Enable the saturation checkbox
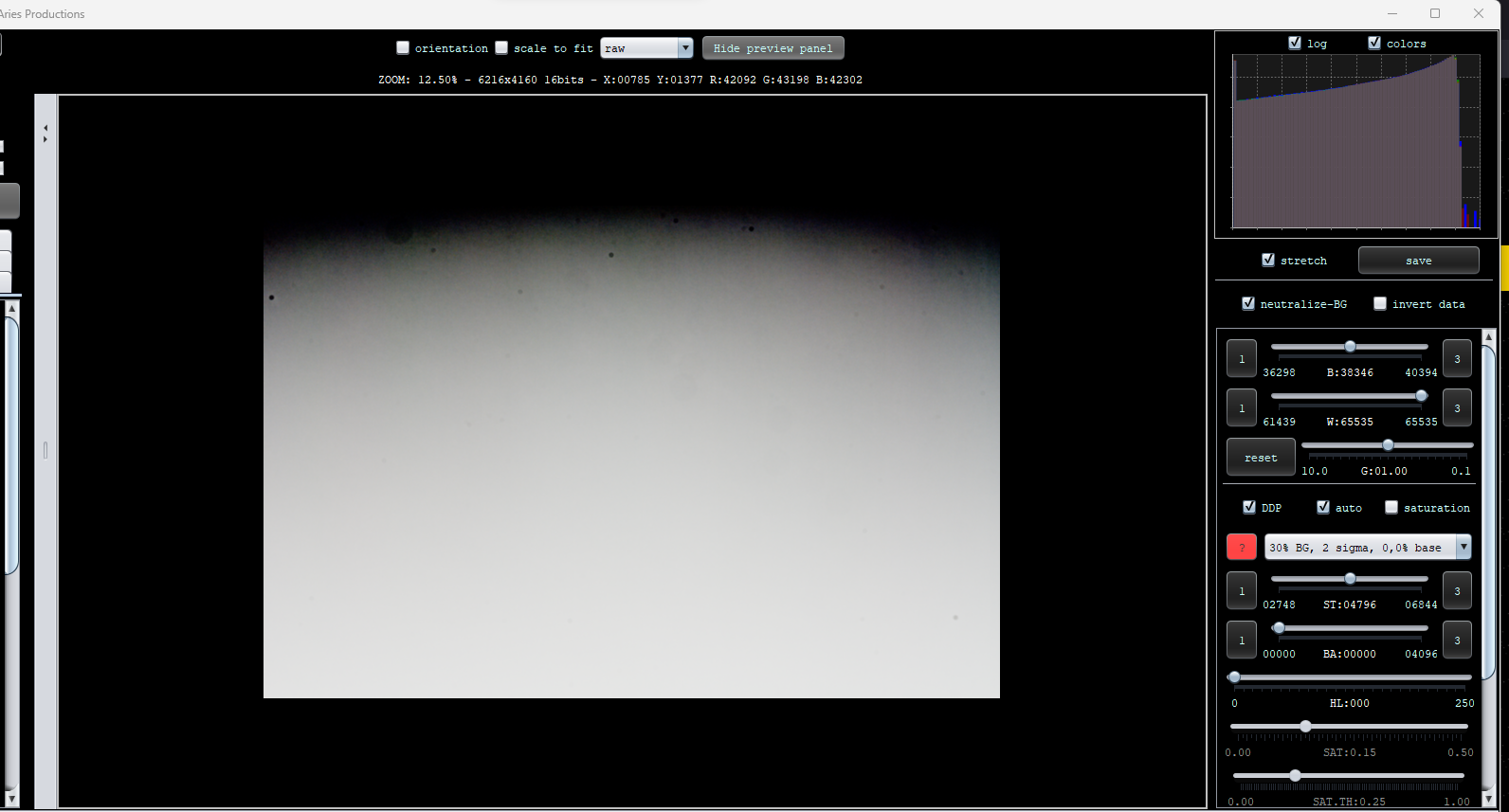 coord(1391,507)
